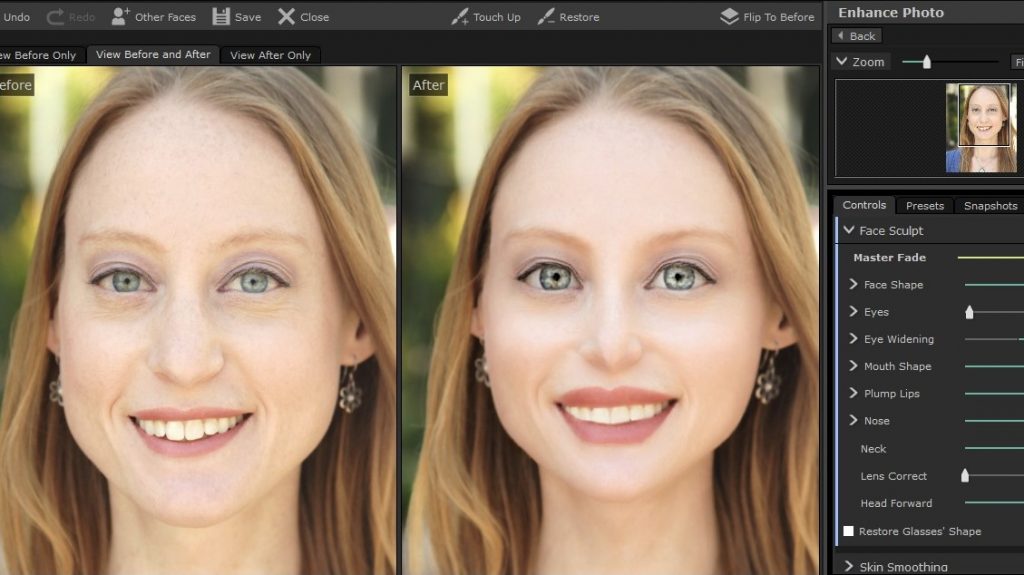
Task: Collapse the Face Sculpt section
Action: pyautogui.click(x=849, y=231)
